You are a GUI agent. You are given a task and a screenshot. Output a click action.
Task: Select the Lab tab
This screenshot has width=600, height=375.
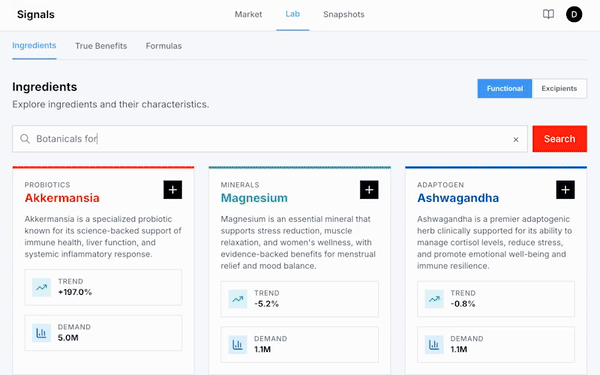tap(293, 14)
